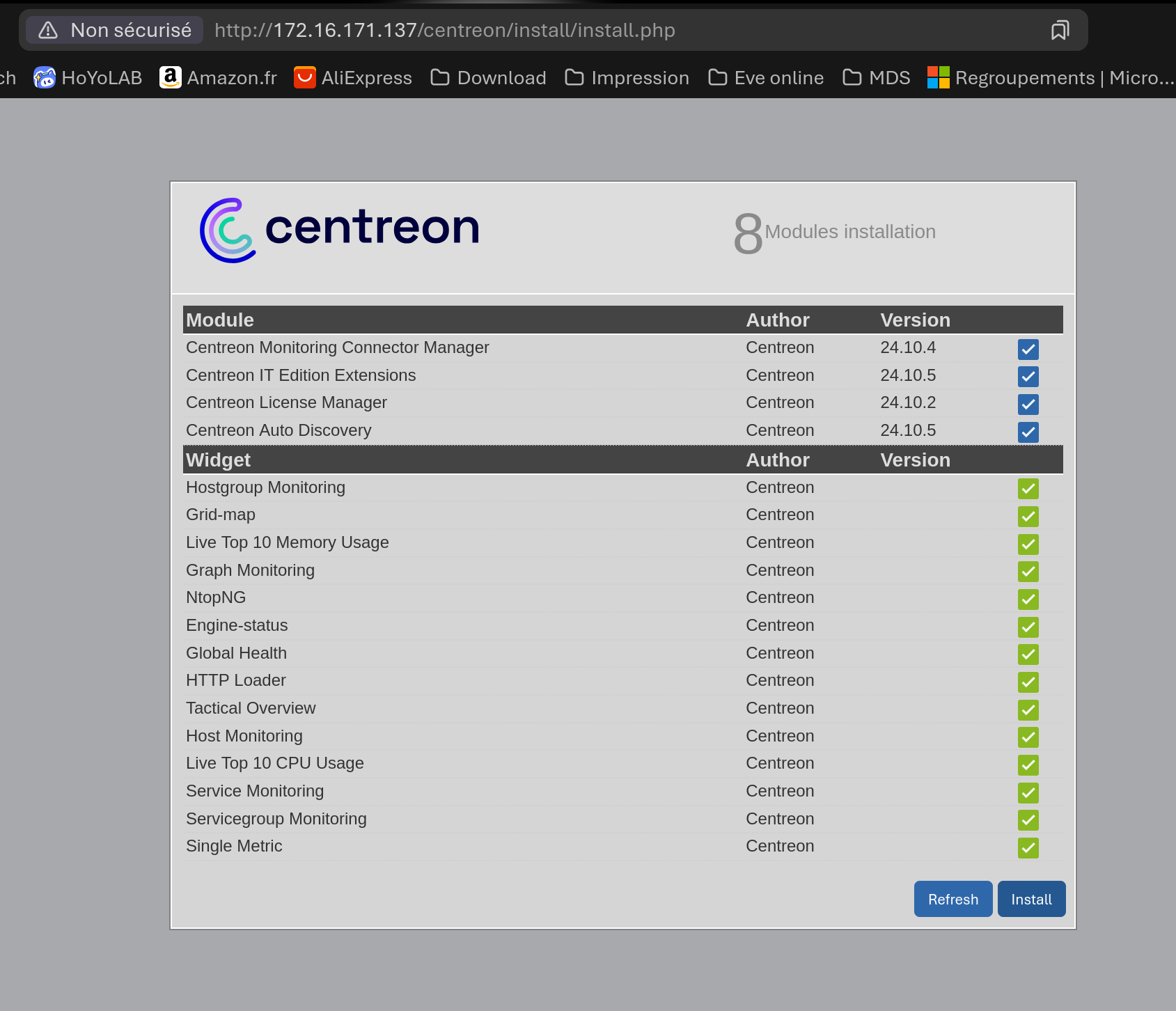Click the Live Top 10 CPU Usage name
The width and height of the screenshot is (1176, 1011).
pos(275,763)
